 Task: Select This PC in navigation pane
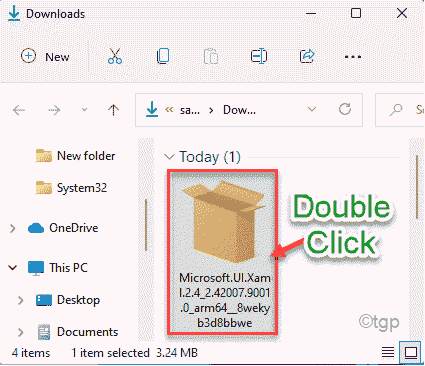click(58, 268)
